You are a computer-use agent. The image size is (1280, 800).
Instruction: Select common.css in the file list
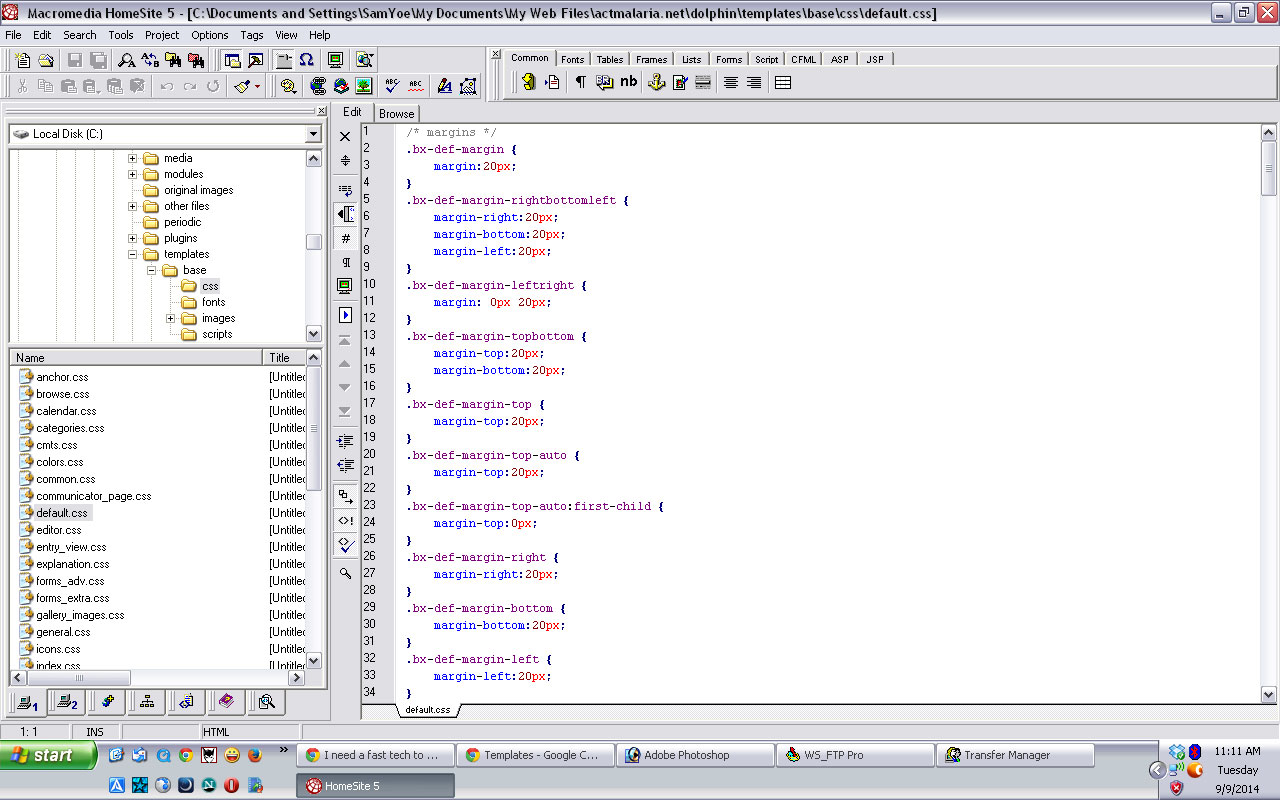coord(64,479)
